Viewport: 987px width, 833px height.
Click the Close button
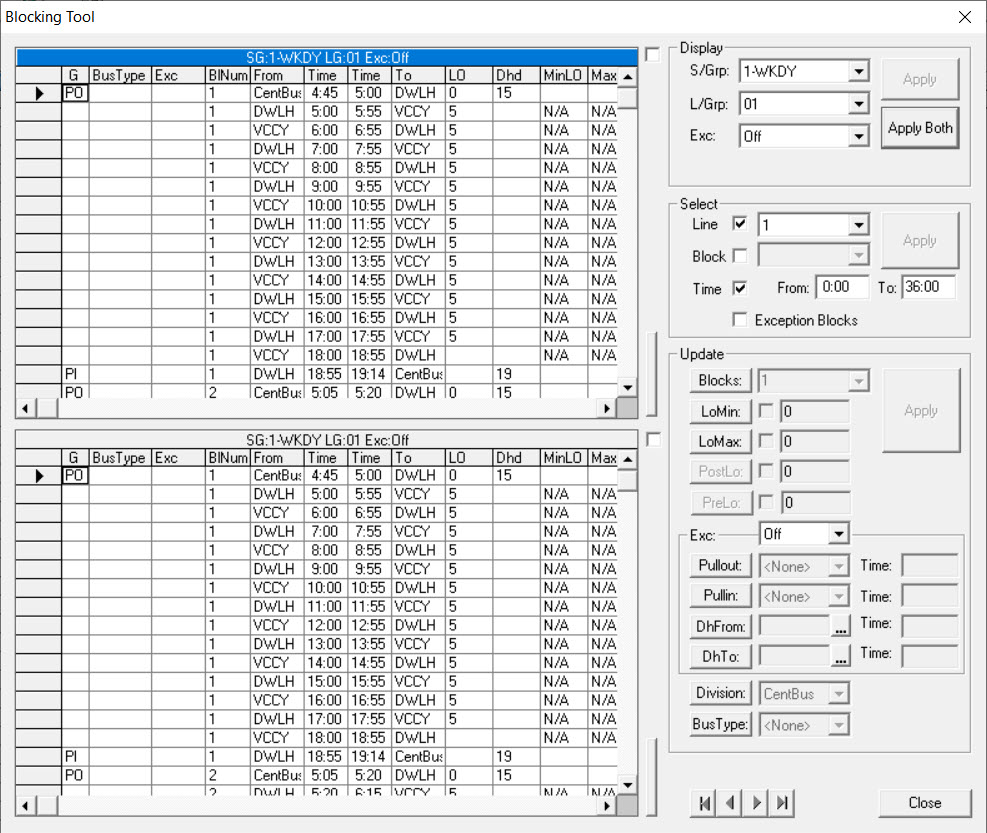(x=924, y=803)
